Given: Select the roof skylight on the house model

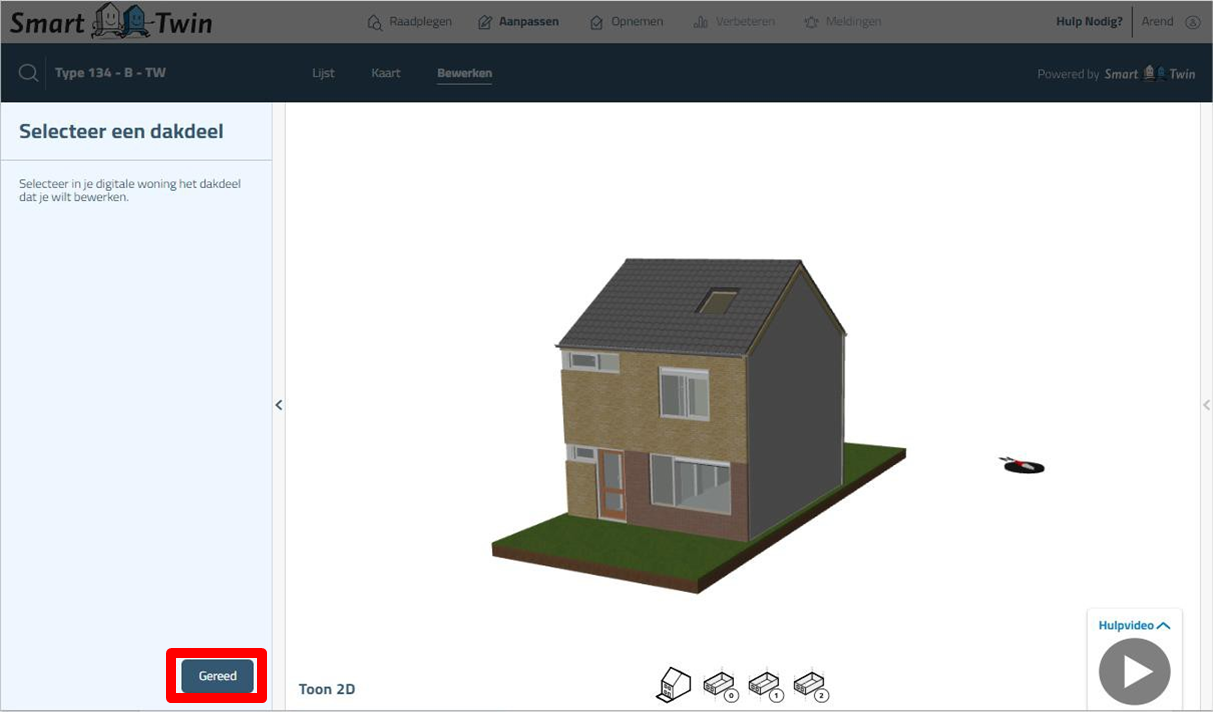Looking at the screenshot, I should 717,301.
